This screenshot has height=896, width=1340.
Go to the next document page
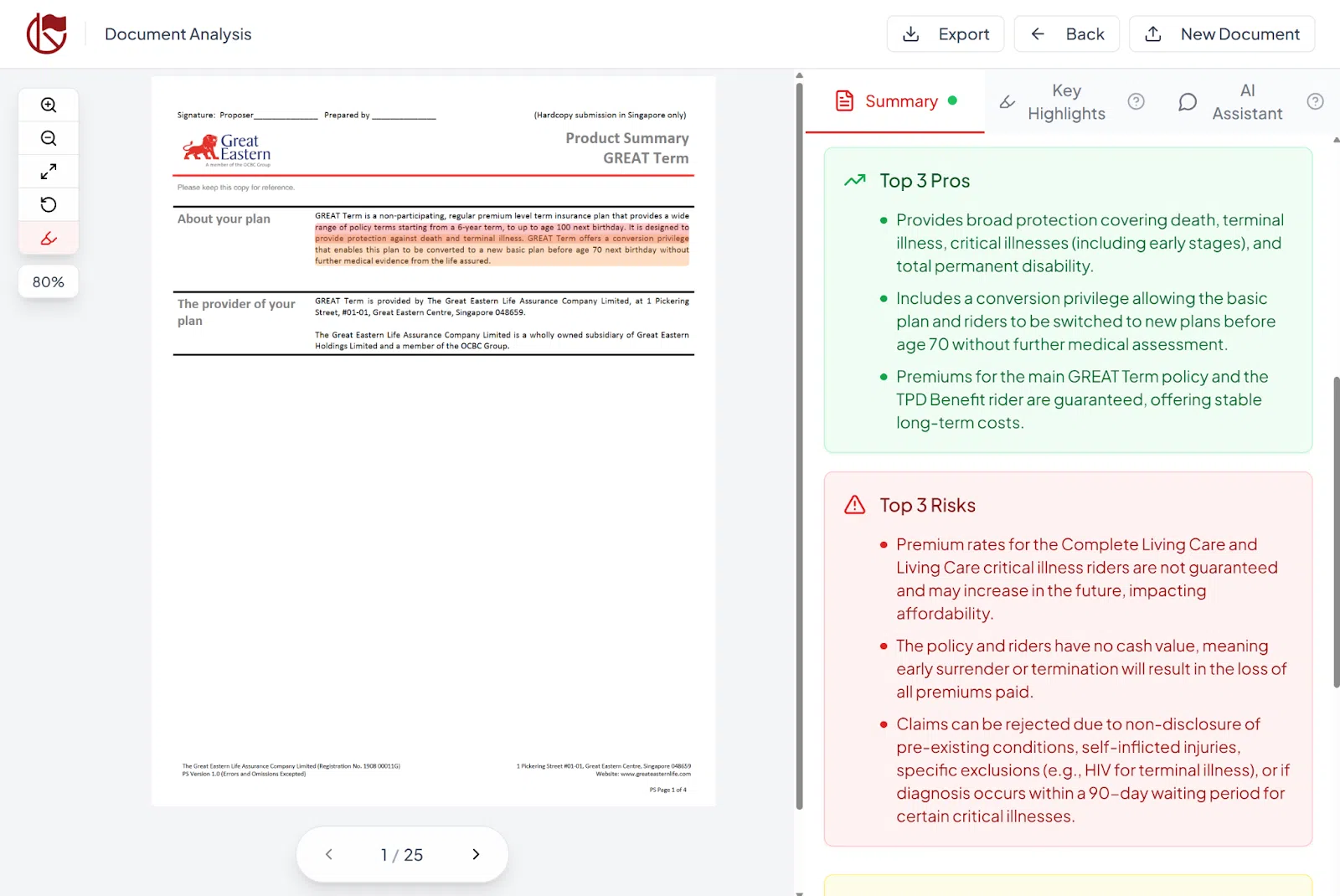(x=476, y=854)
